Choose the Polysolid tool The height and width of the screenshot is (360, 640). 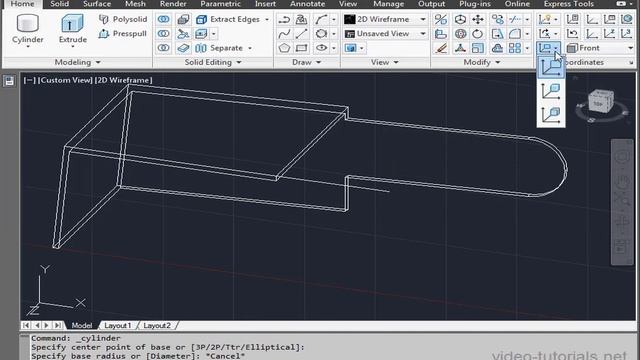coord(123,19)
